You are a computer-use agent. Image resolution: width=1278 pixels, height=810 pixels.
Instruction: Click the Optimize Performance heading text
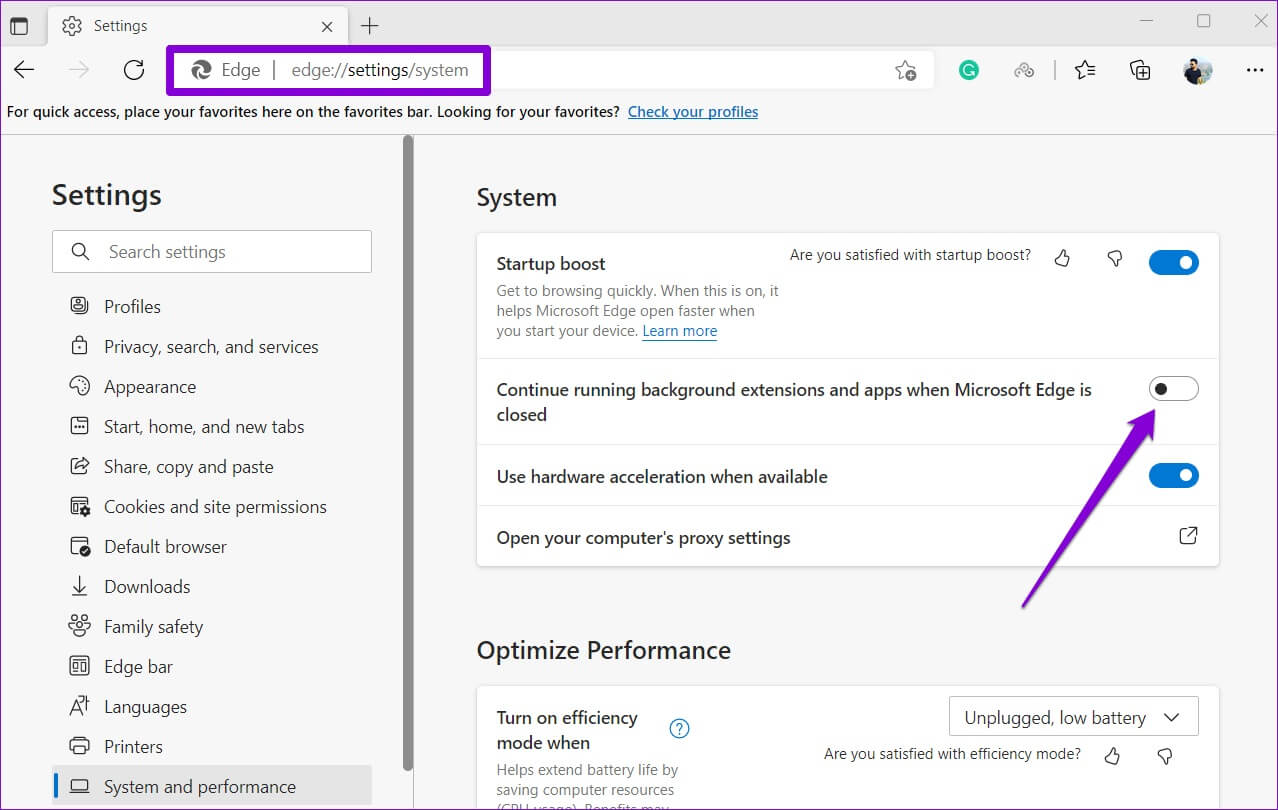[604, 650]
